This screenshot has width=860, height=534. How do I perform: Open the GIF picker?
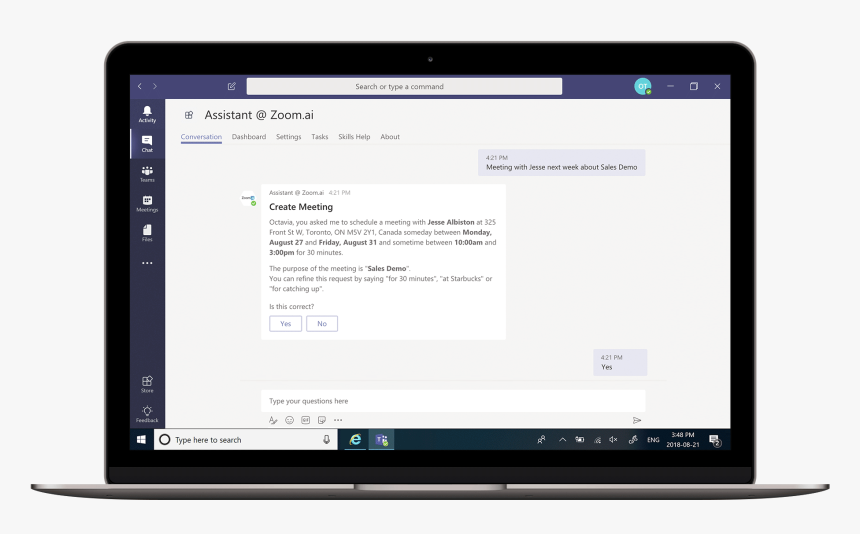point(305,421)
